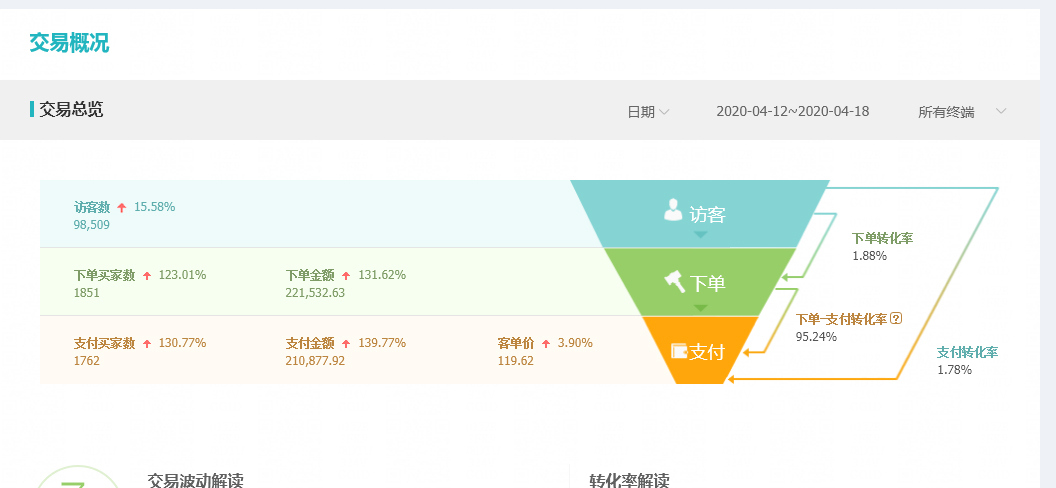Click the 转化率解读 heading
This screenshot has width=1056, height=488.
click(629, 481)
